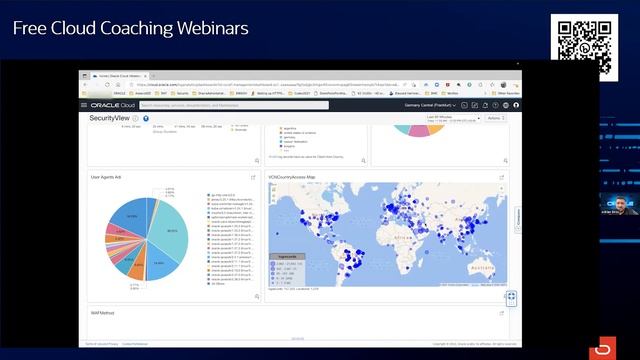Click the blue help icon beside SecurityView
Viewport: 640px width, 360px height.
coord(146,118)
